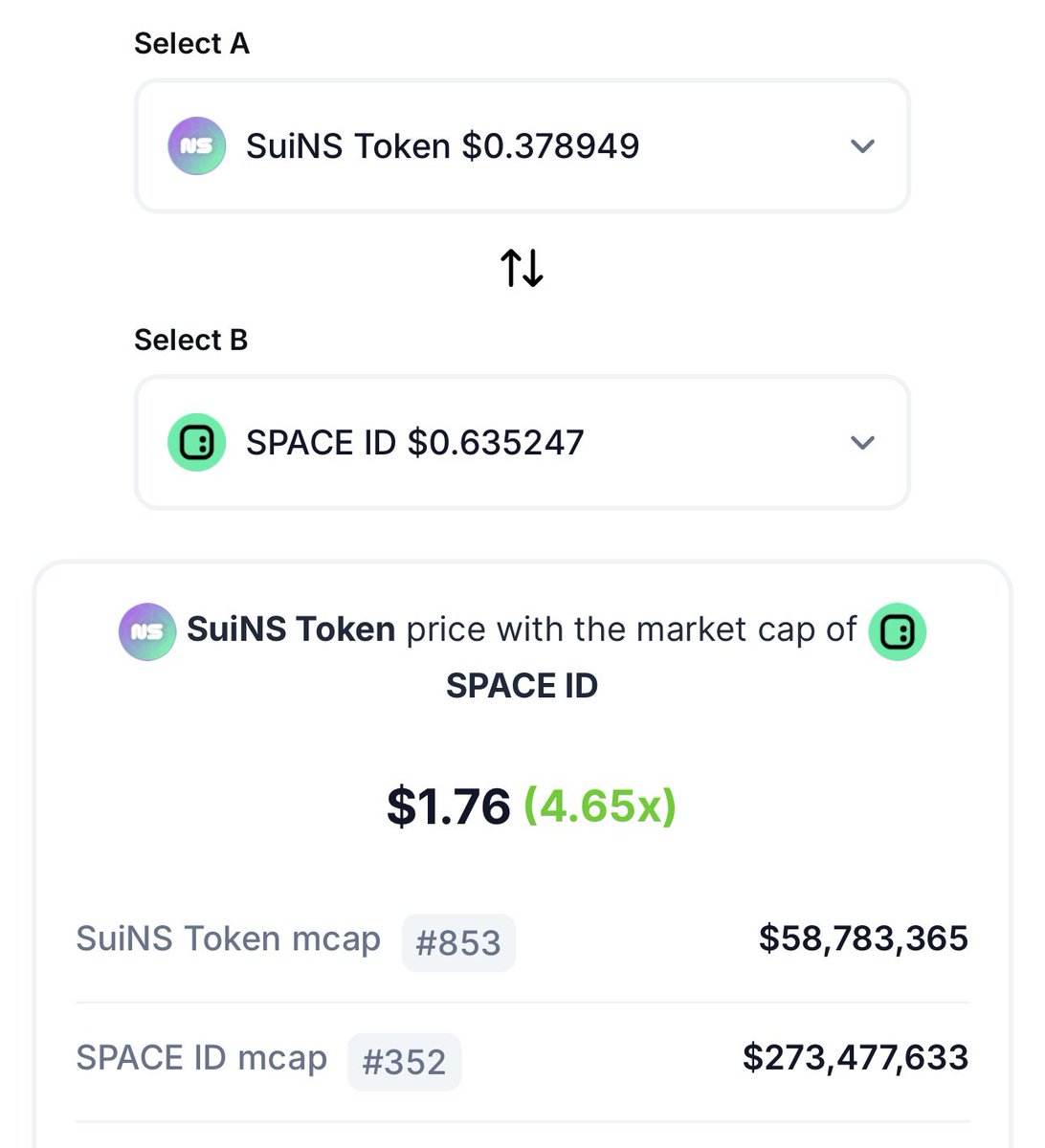The image size is (1045, 1148).
Task: Click the green 4.65x multiplier
Action: tap(600, 806)
